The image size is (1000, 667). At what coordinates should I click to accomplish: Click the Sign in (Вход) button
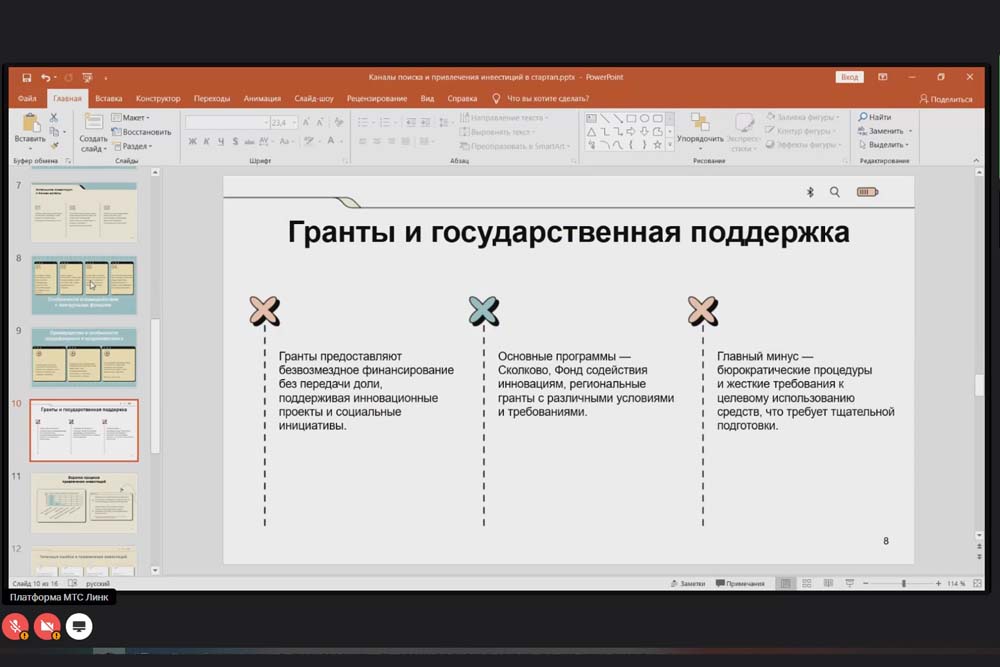tap(849, 77)
